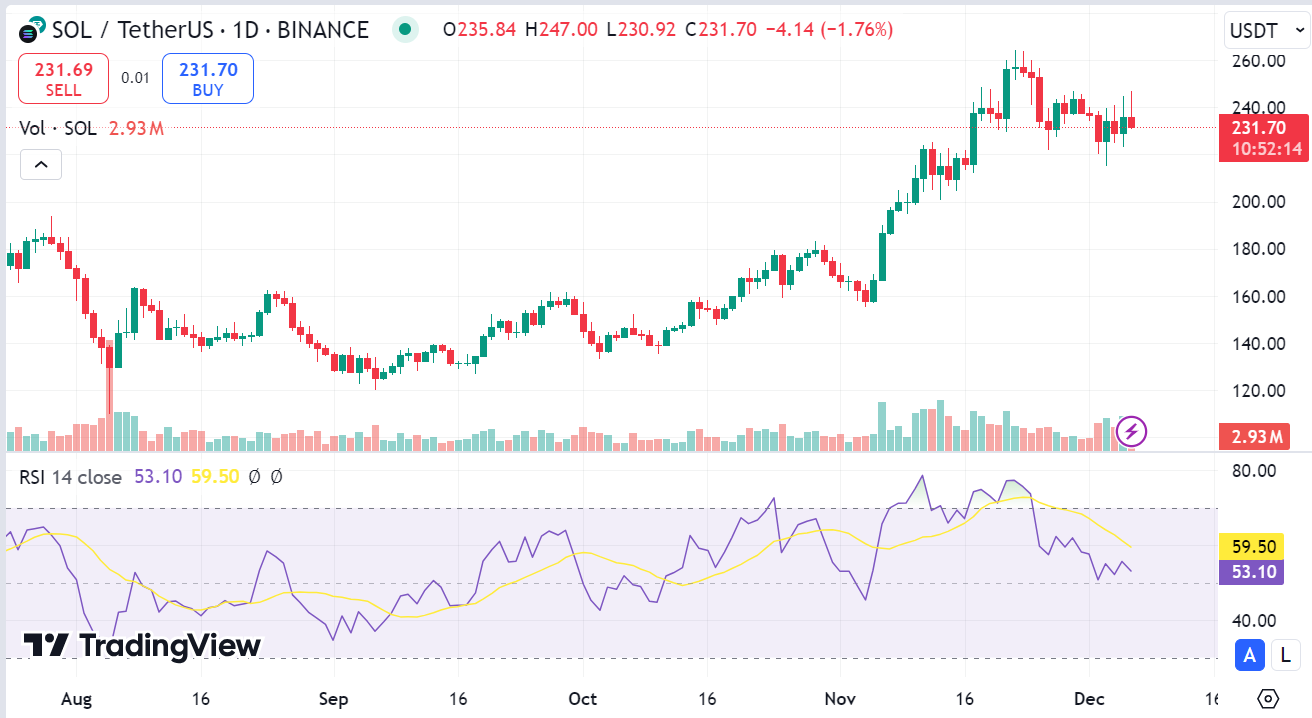Click the 2.93 M volume axis label
Screen dimensions: 1312x718
point(1254,436)
